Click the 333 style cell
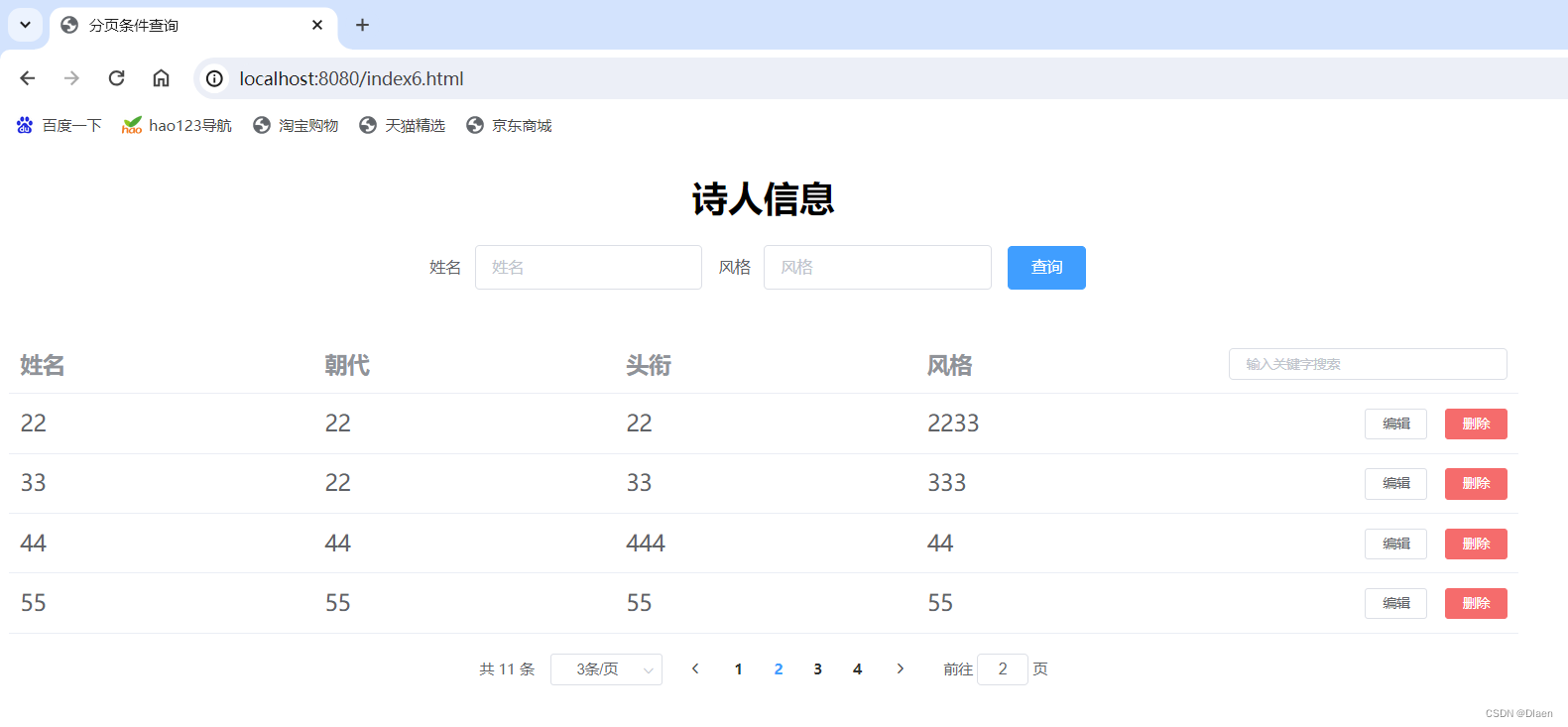 click(946, 483)
